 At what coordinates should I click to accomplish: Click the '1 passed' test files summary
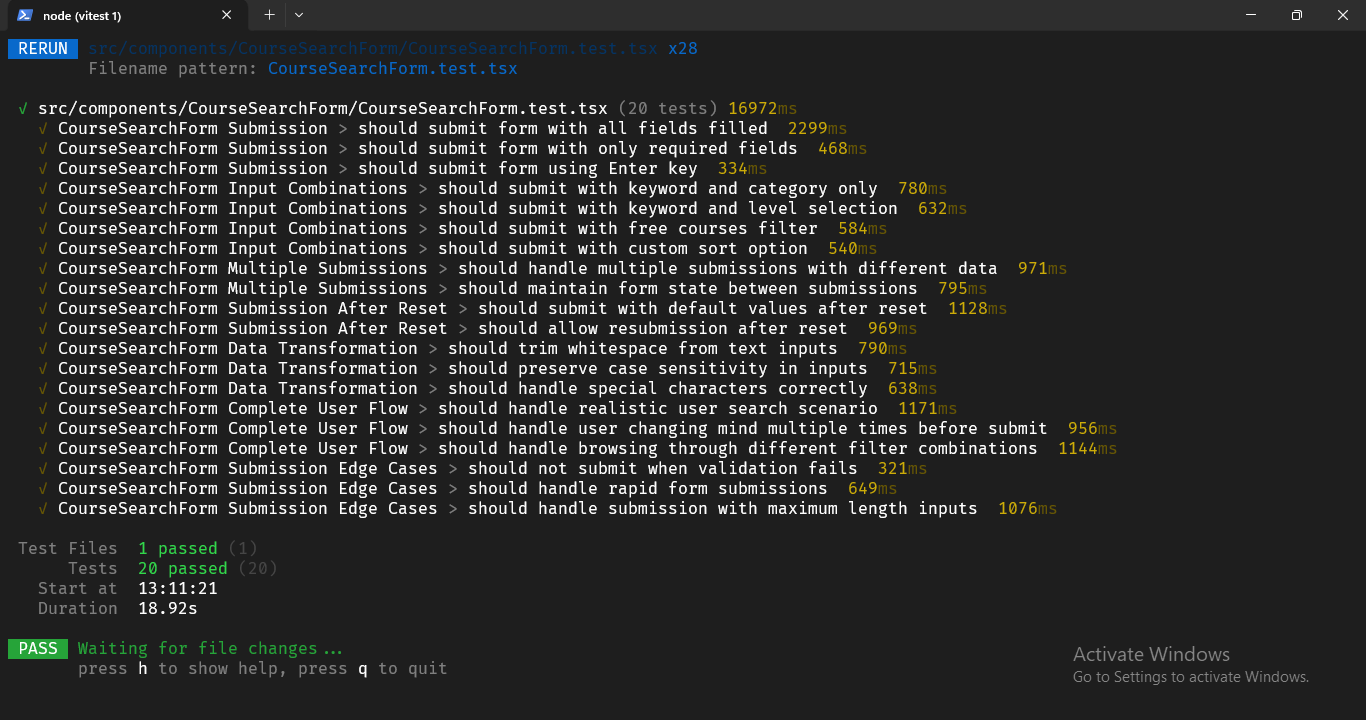pyautogui.click(x=177, y=549)
